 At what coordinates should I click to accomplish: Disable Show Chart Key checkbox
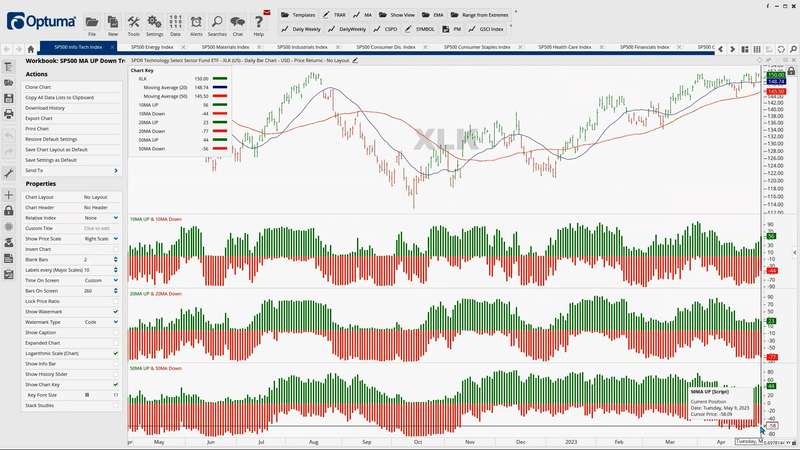coord(116,384)
